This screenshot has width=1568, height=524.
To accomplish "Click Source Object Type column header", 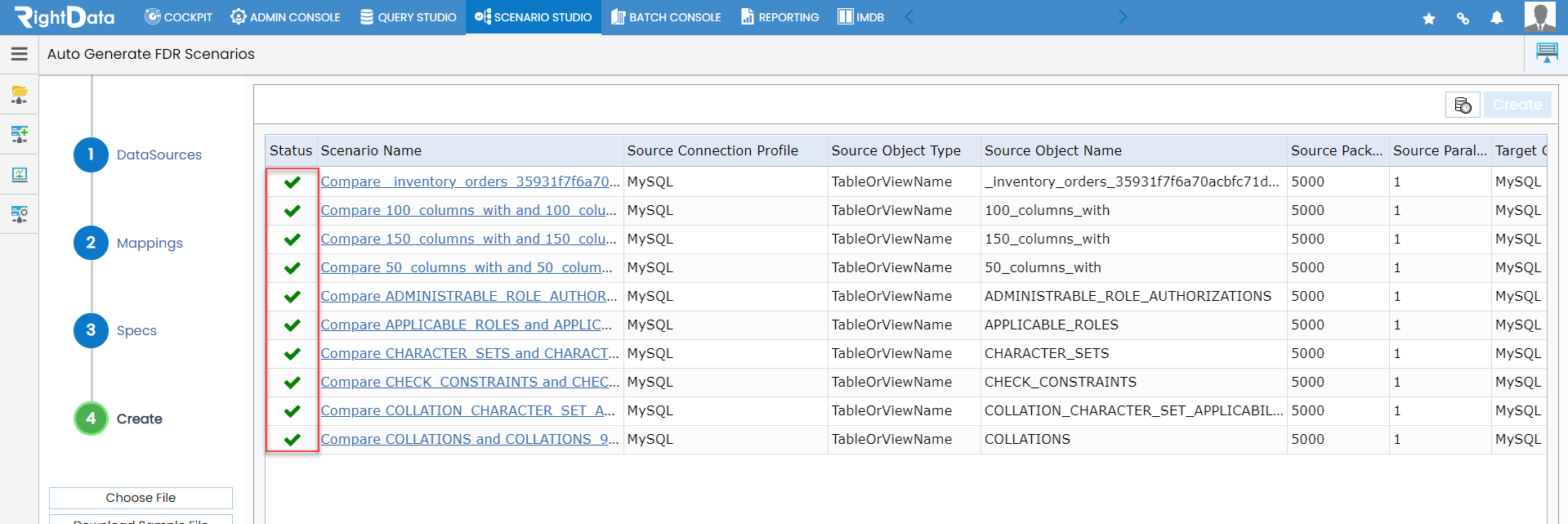I will [x=904, y=150].
